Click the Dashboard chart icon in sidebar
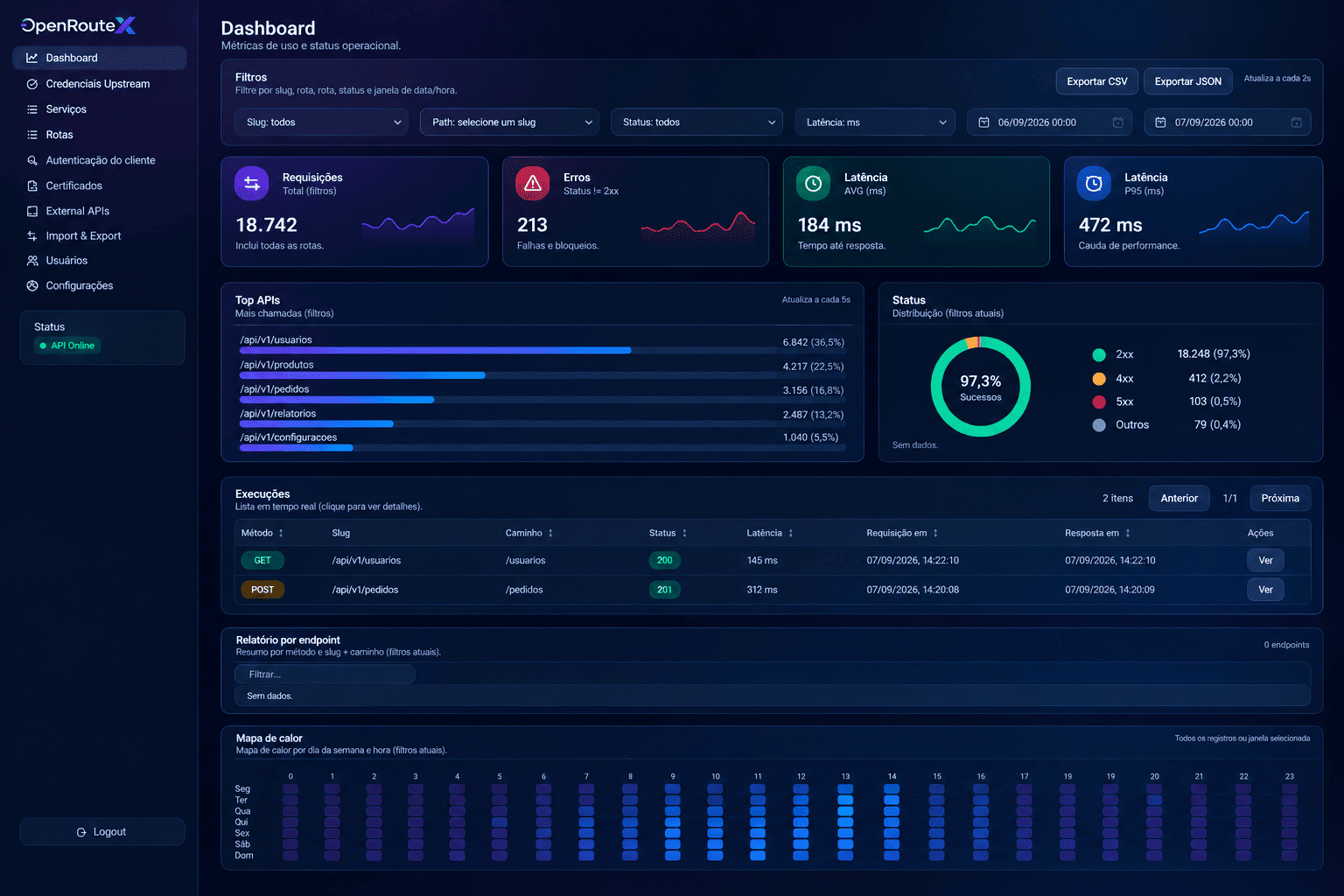The height and width of the screenshot is (896, 1344). [x=32, y=58]
